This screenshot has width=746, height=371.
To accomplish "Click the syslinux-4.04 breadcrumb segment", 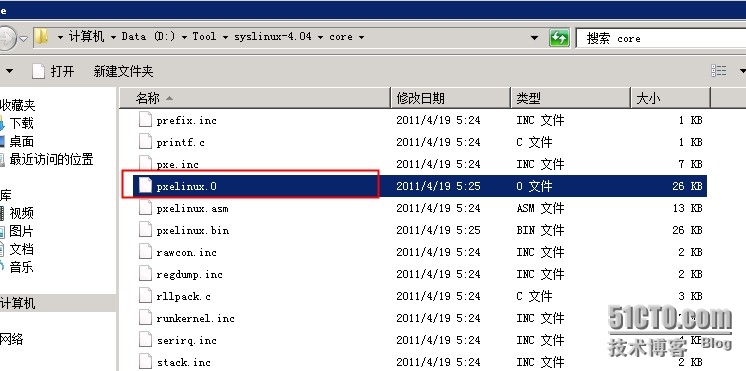I will [x=273, y=37].
